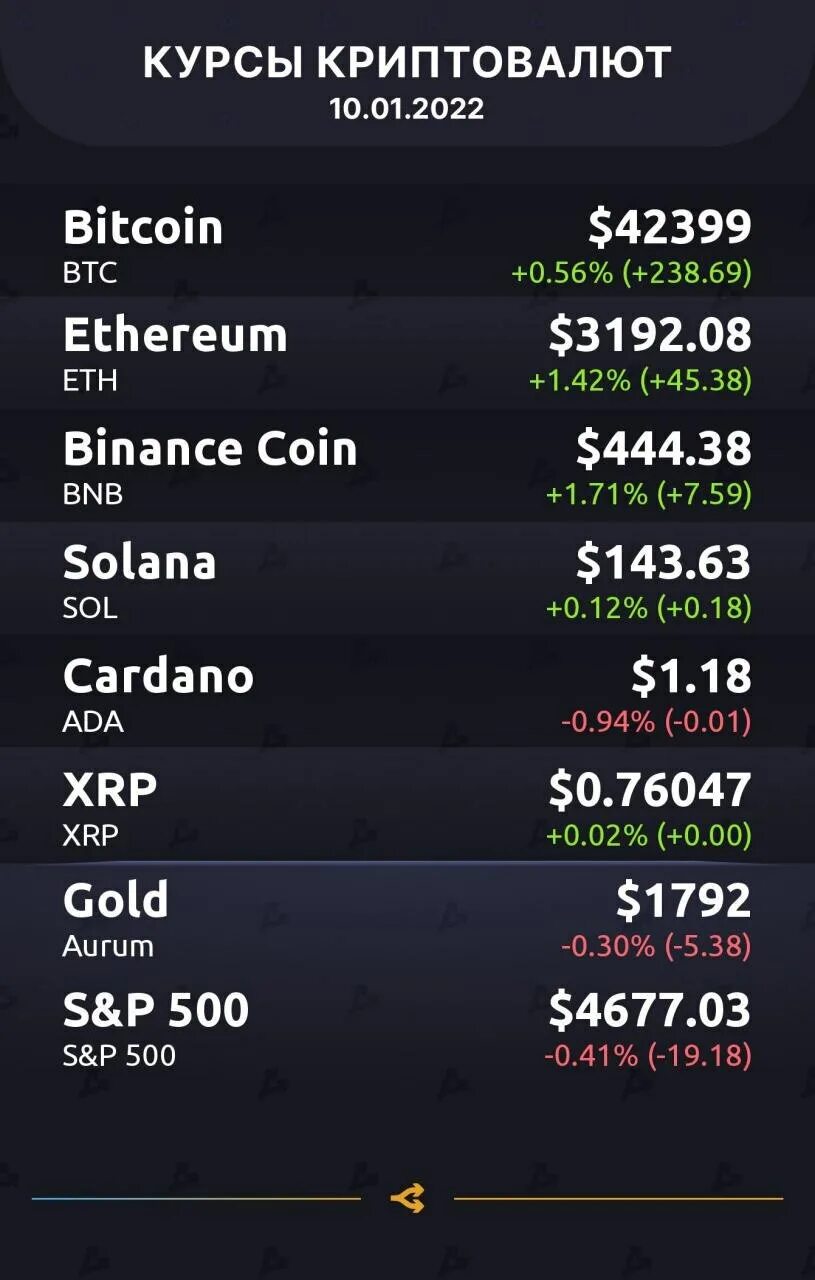
Task: Select the XRP coin title
Action: [x=110, y=790]
